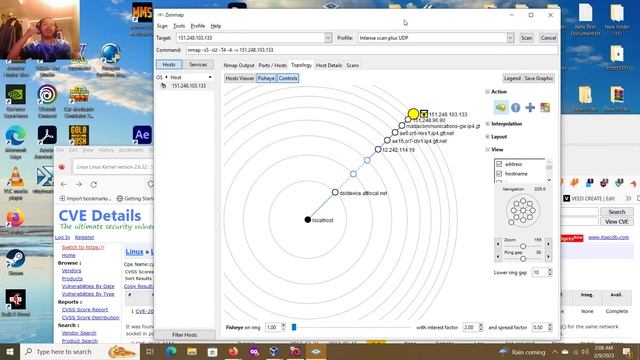Select the colored region fill action icon
This screenshot has height=360, width=640.
[545, 107]
